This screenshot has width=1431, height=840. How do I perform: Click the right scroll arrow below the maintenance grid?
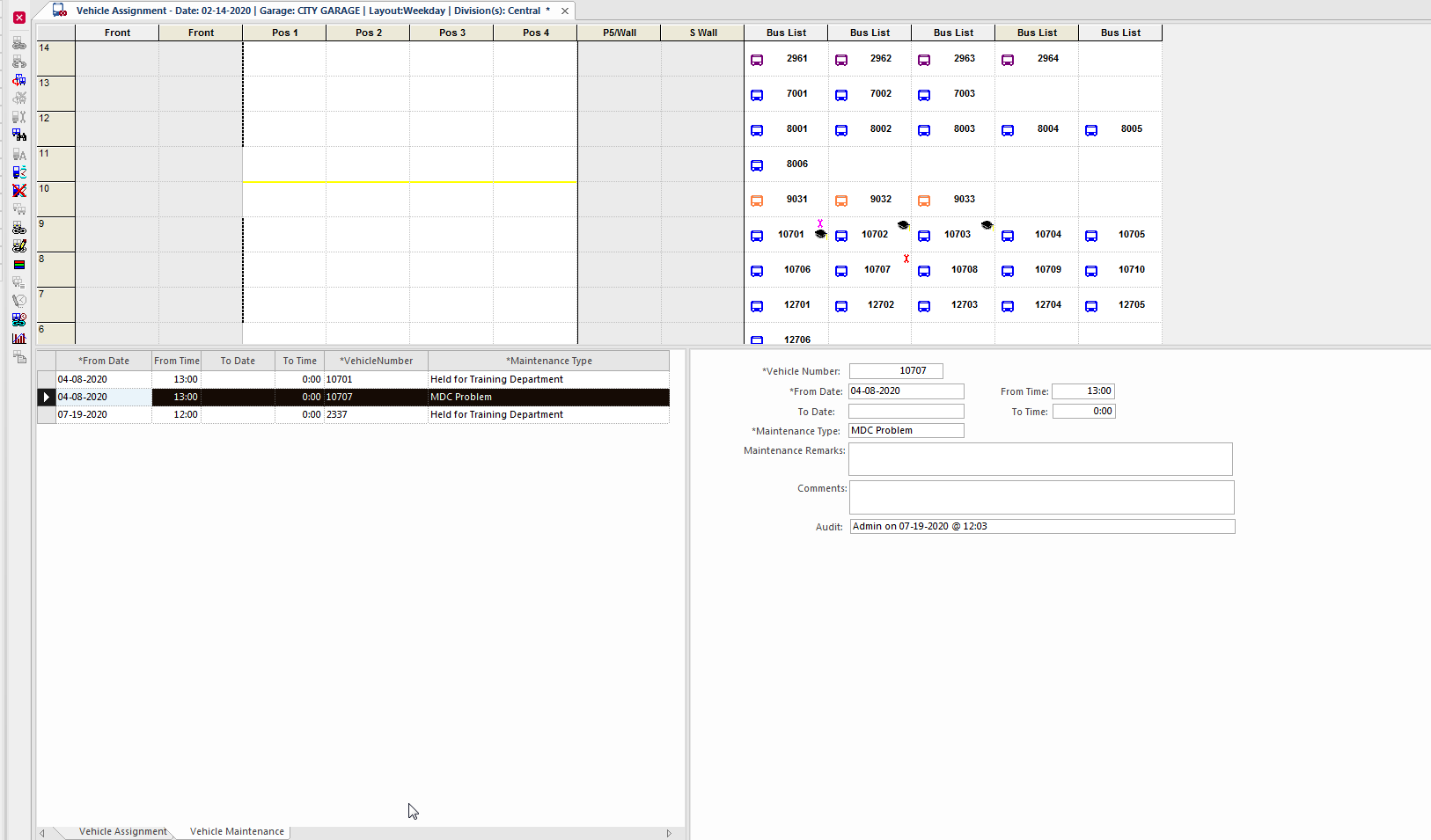pos(669,832)
